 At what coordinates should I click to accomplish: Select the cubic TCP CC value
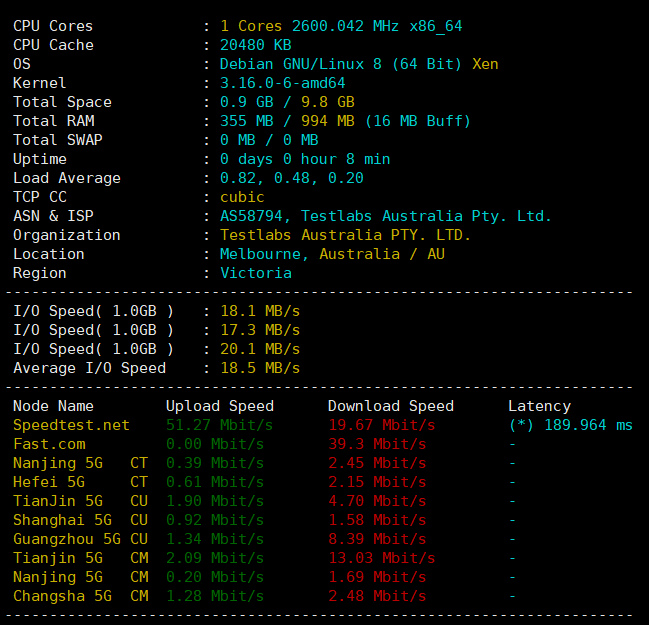tap(242, 197)
